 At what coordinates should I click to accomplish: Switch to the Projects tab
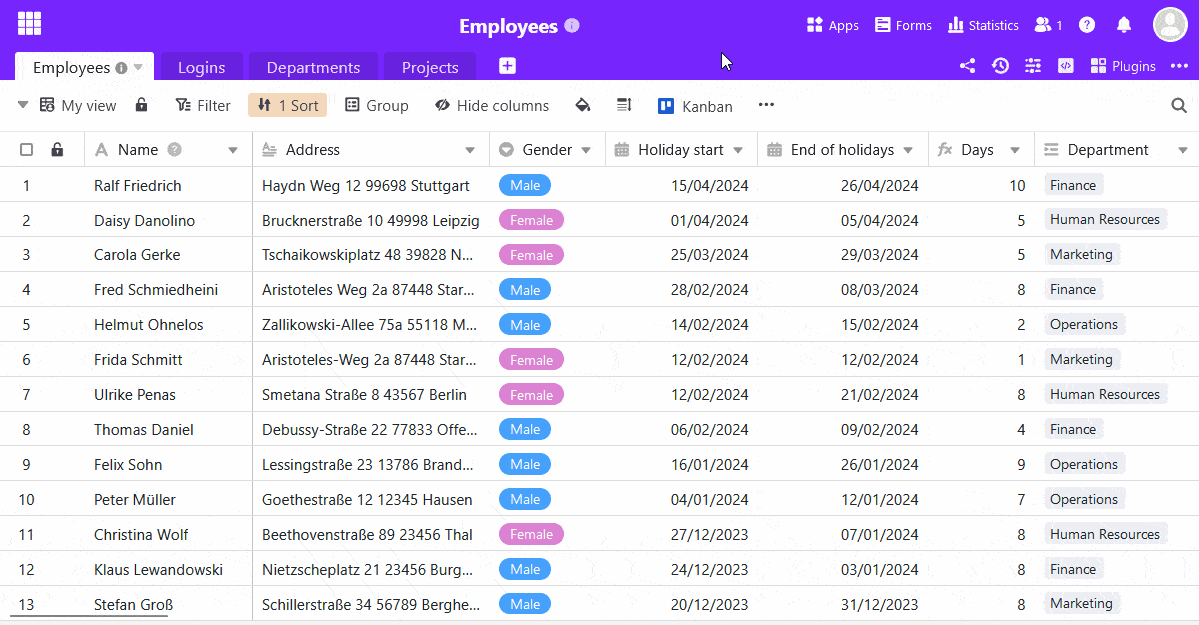click(x=430, y=67)
